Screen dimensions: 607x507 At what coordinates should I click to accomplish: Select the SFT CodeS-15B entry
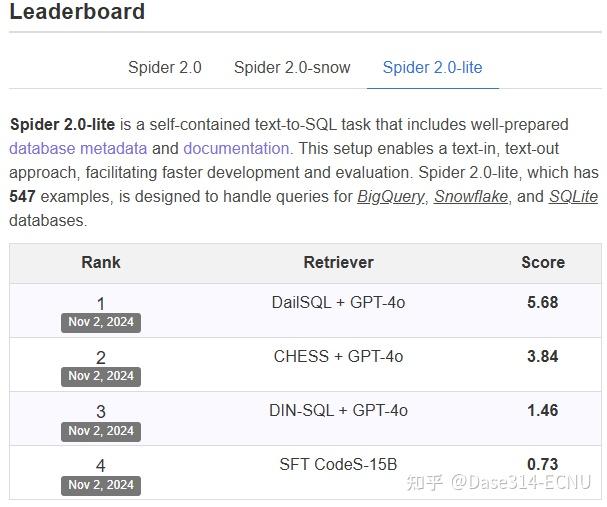click(x=338, y=464)
